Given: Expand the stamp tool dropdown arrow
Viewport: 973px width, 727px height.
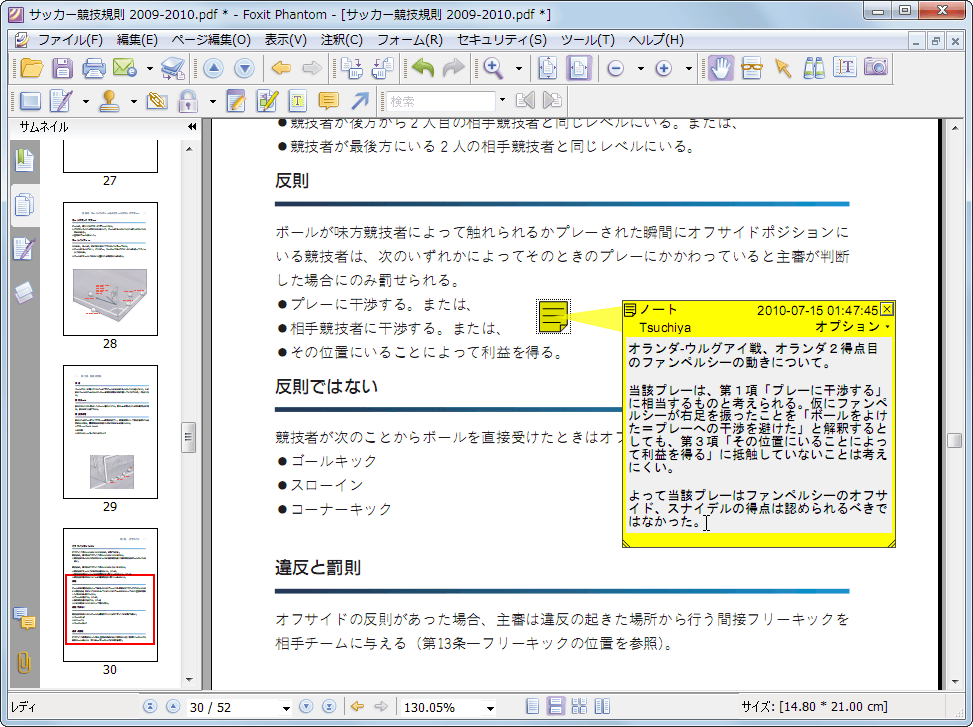Looking at the screenshot, I should pos(133,101).
